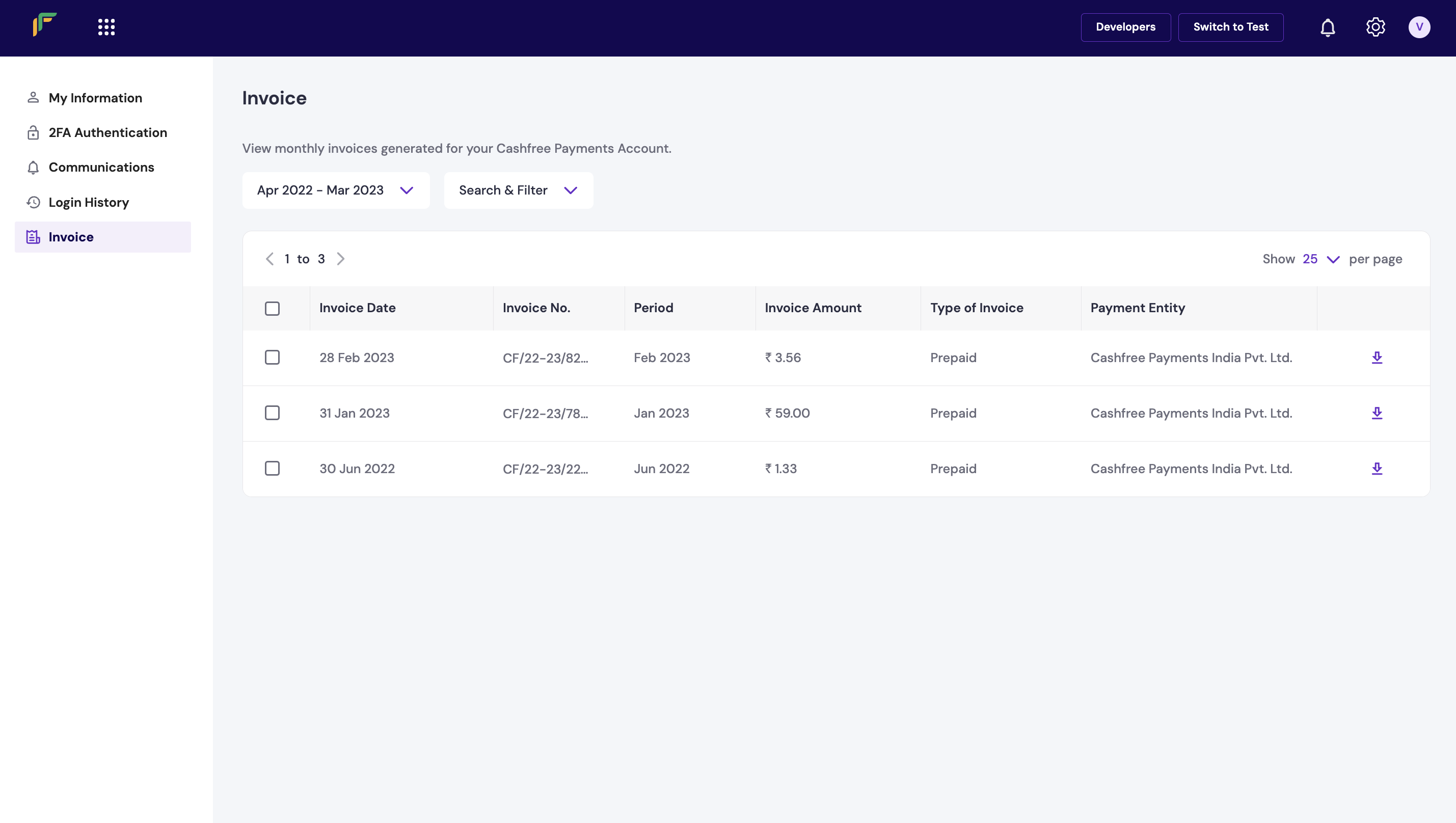Go to next page with right arrow
This screenshot has width=1456, height=823.
pyautogui.click(x=341, y=258)
